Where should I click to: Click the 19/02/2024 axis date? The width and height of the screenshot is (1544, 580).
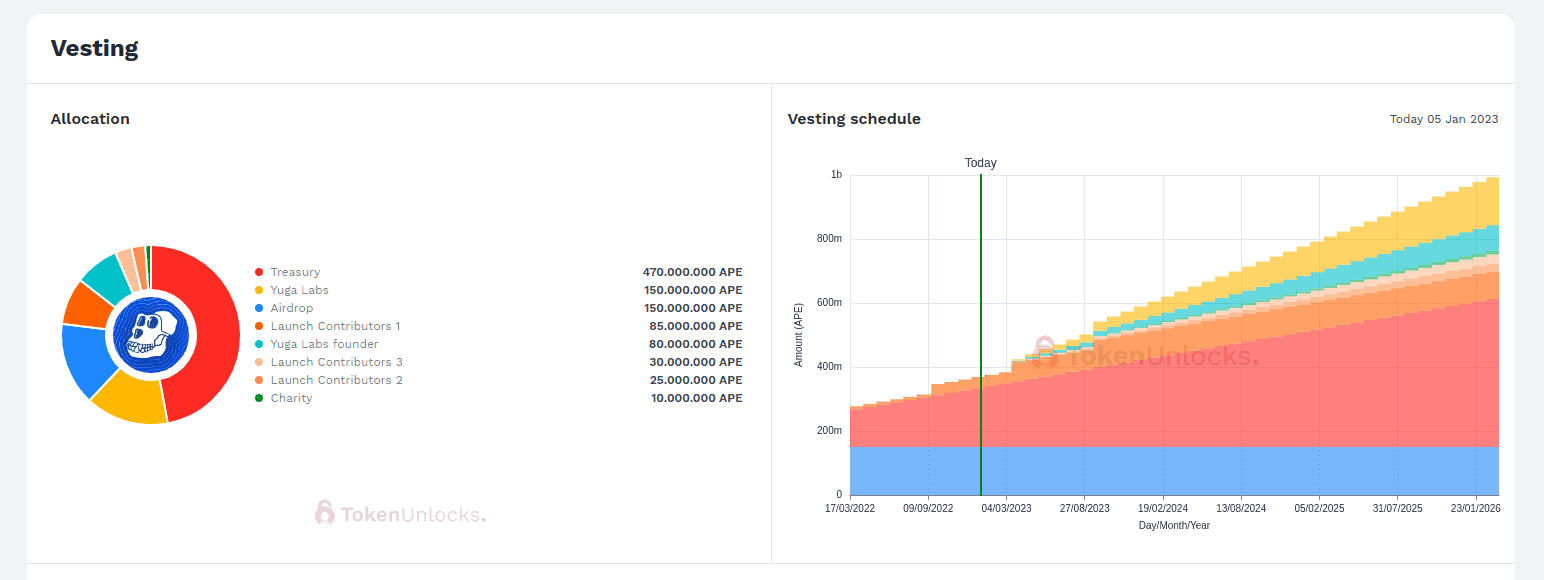pos(1163,509)
